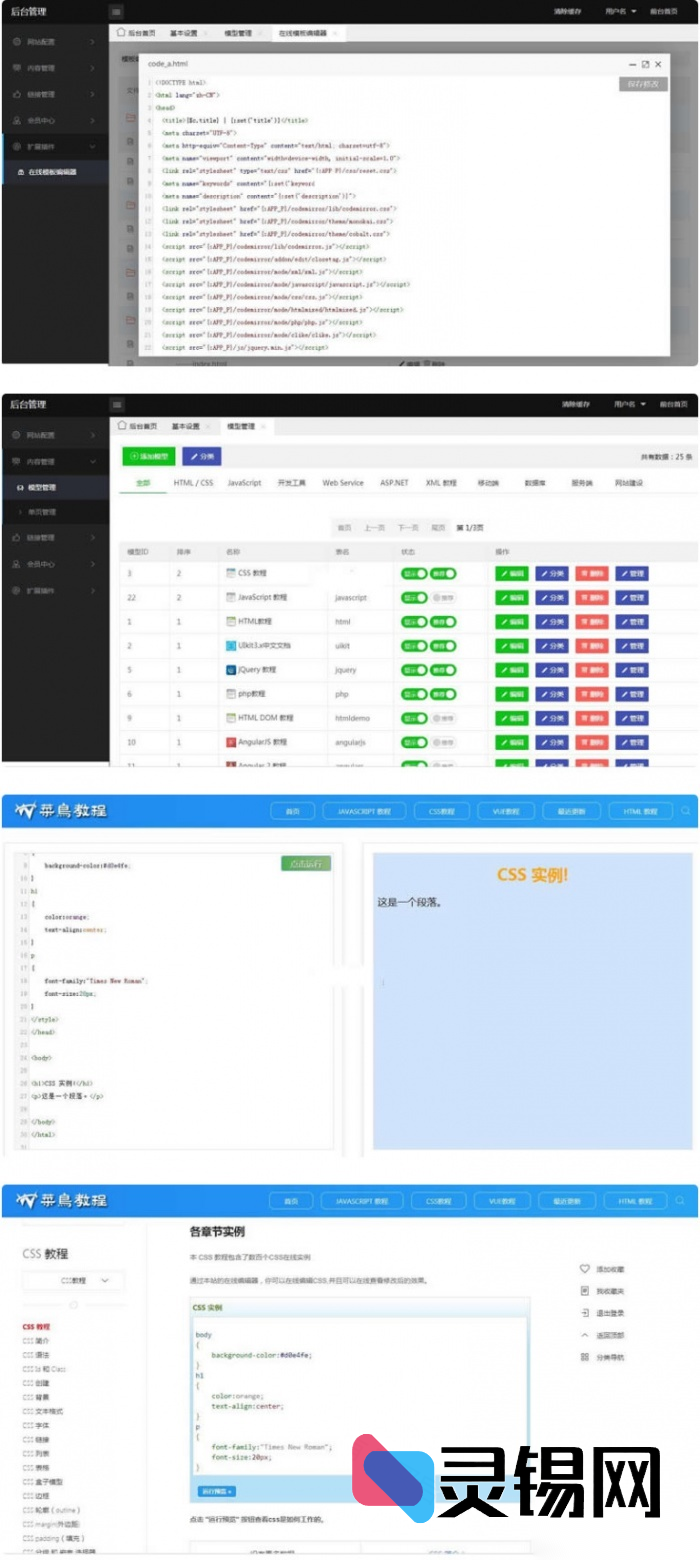Open the 用户名 dropdown above the model list
The width and height of the screenshot is (700, 1560).
[x=630, y=405]
